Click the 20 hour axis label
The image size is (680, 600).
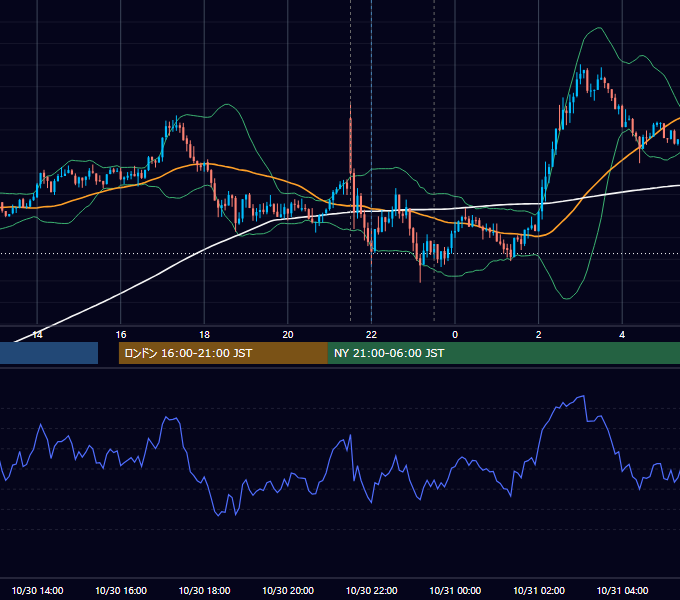pyautogui.click(x=288, y=335)
